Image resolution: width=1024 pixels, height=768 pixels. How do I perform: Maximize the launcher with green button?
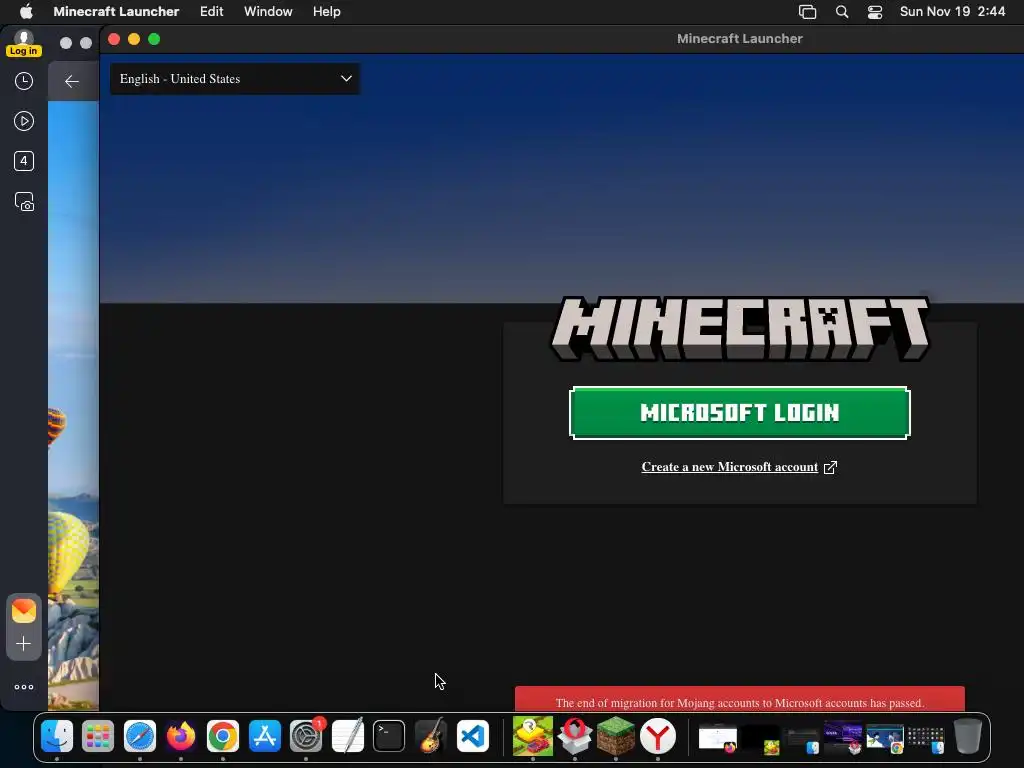154,39
